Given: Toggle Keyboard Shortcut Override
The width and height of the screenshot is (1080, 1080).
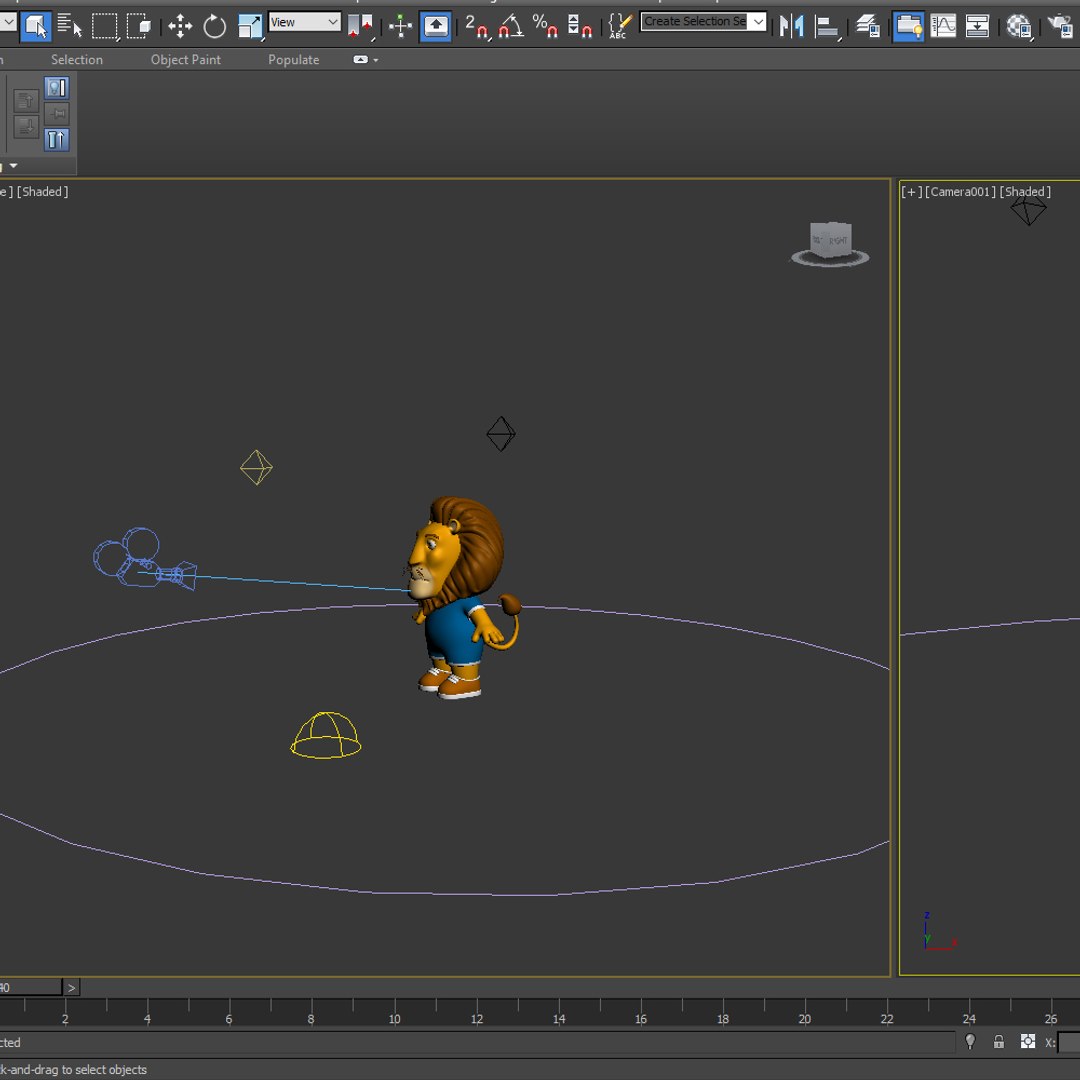Looking at the screenshot, I should click(435, 26).
